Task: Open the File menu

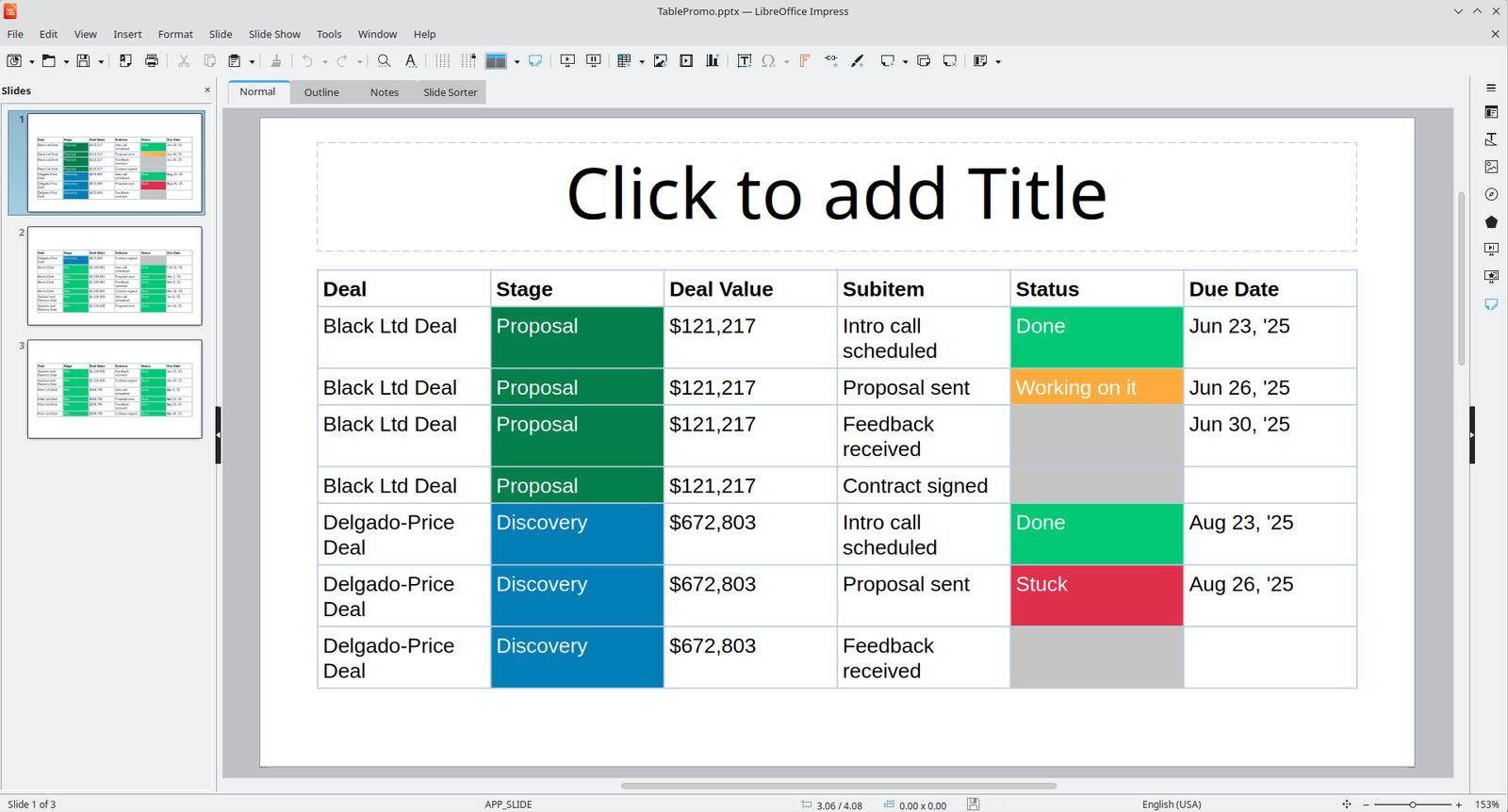Action: (15, 34)
